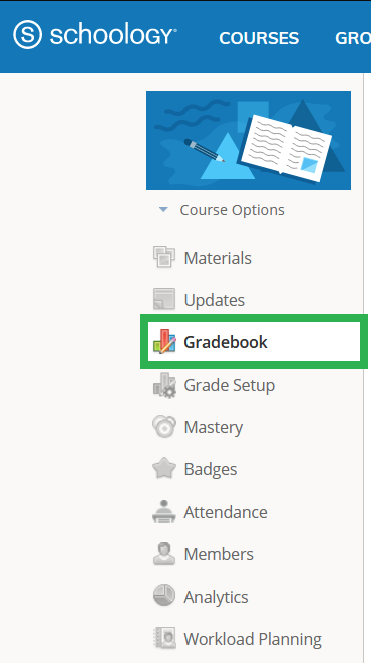Open the Attendance desk person icon
The width and height of the screenshot is (372, 664).
click(164, 512)
